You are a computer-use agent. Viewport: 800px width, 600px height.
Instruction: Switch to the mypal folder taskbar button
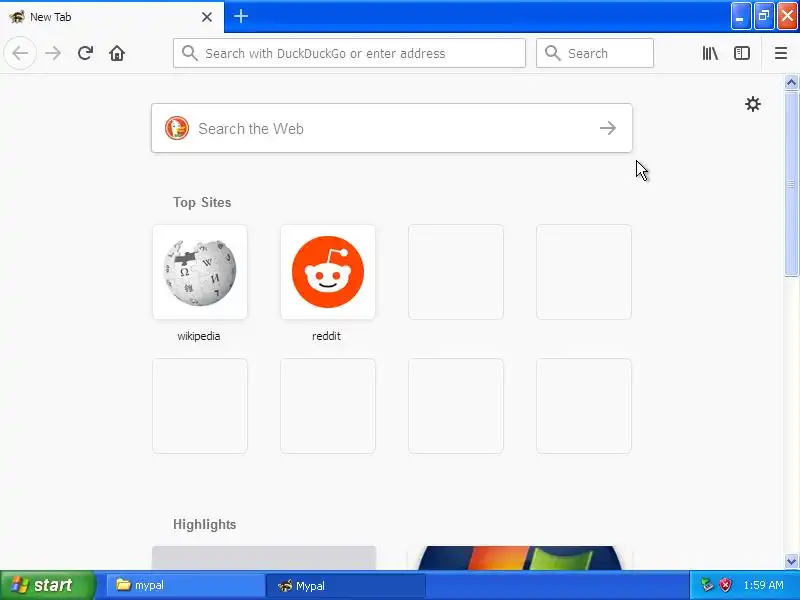(186, 585)
